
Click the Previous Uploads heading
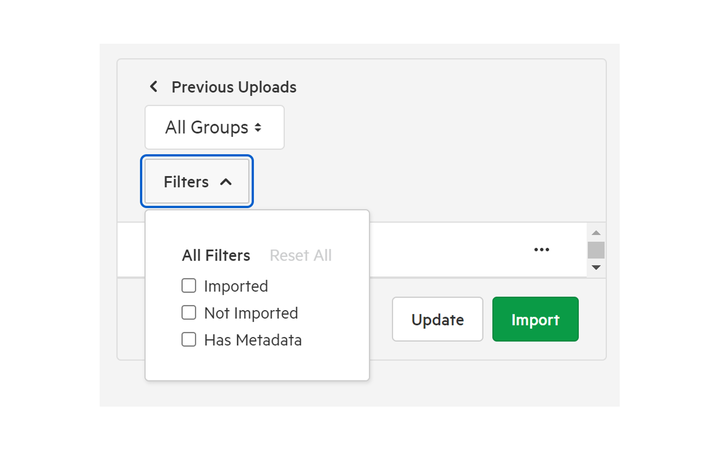tap(234, 87)
